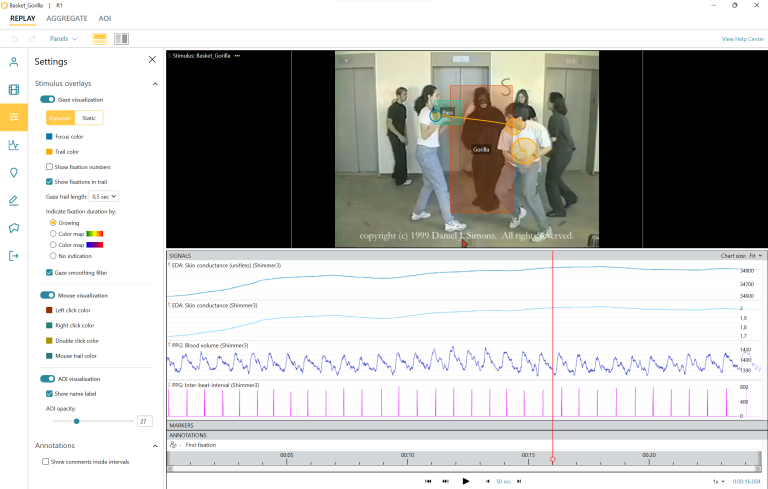
Task: Select the Static gaze mode button
Action: [x=89, y=118]
